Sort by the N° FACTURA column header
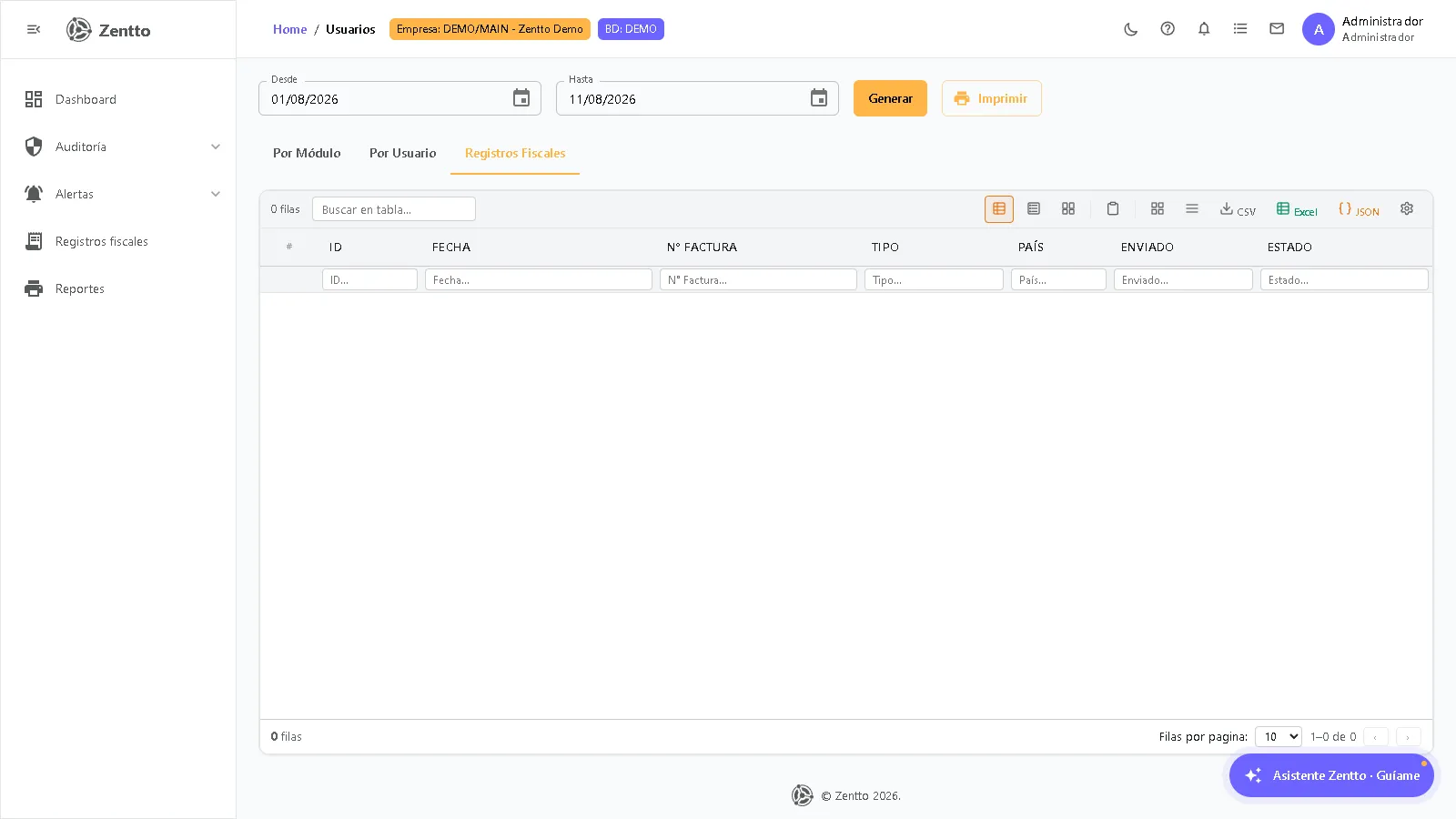Image resolution: width=1456 pixels, height=819 pixels. 702,247
